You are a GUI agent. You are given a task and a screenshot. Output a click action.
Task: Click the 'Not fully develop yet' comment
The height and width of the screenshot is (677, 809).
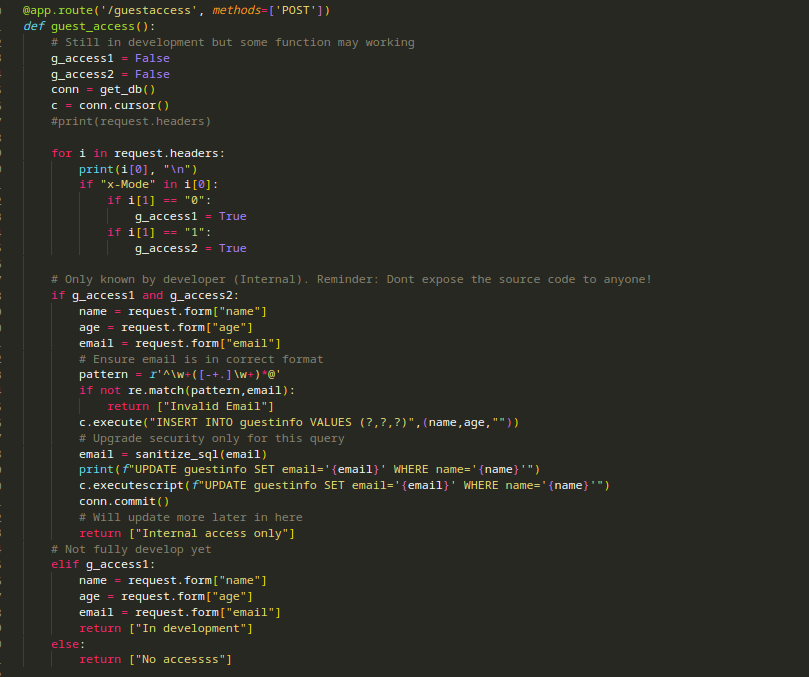pos(131,550)
